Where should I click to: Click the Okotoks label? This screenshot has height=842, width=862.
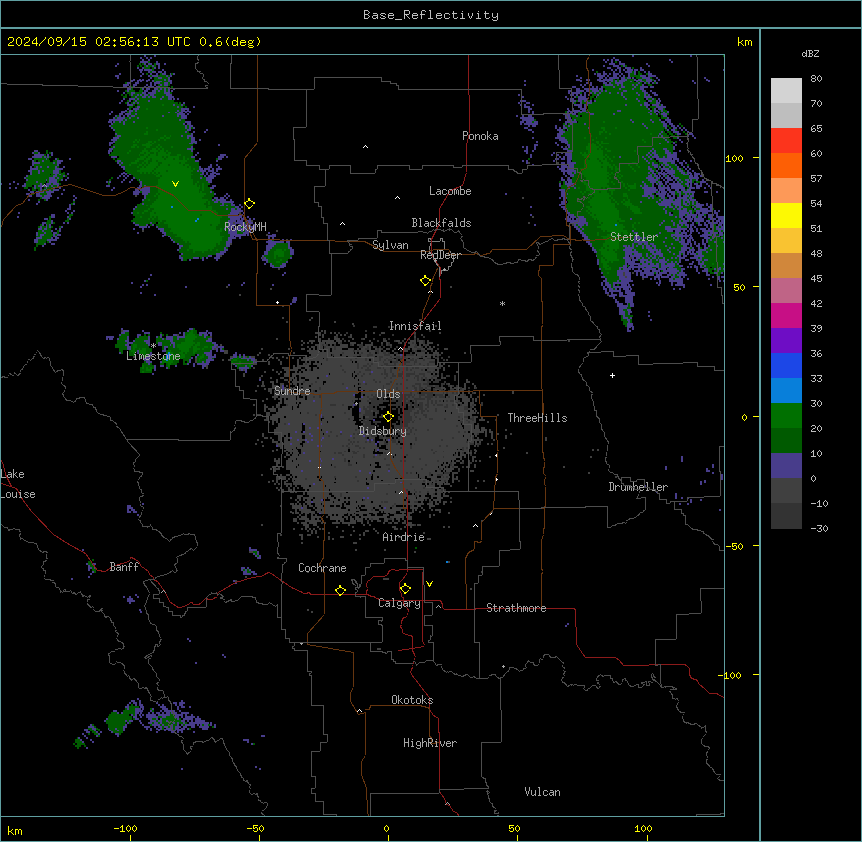click(412, 700)
